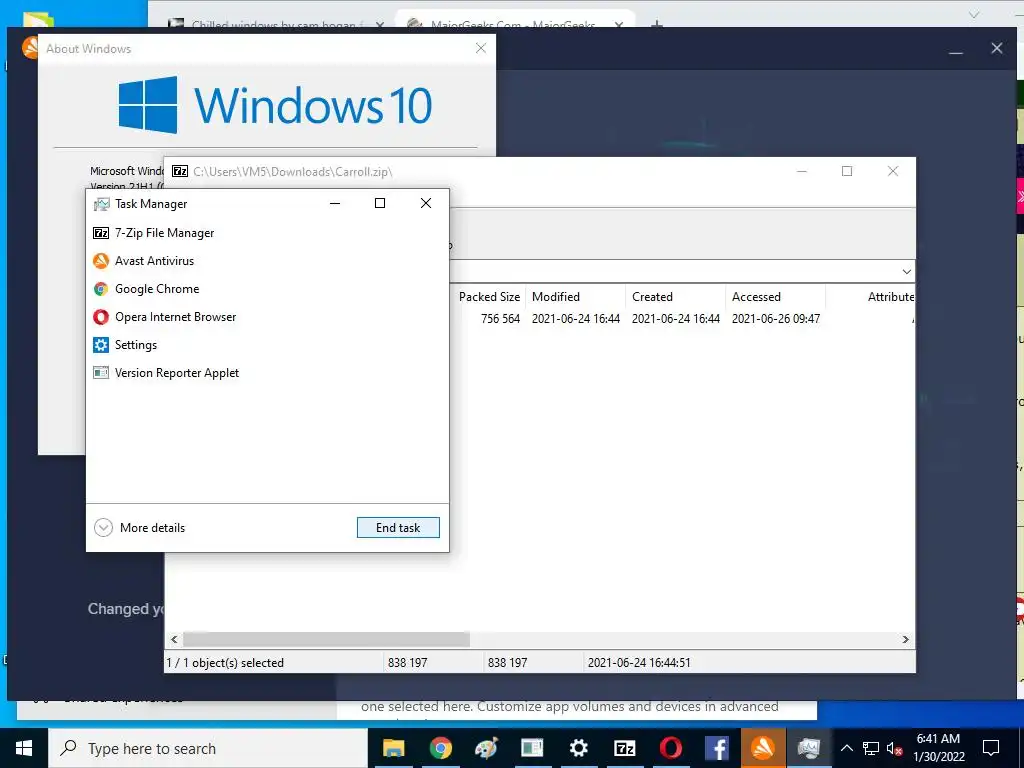Open 7-Zip from the taskbar
The image size is (1024, 768).
click(625, 748)
